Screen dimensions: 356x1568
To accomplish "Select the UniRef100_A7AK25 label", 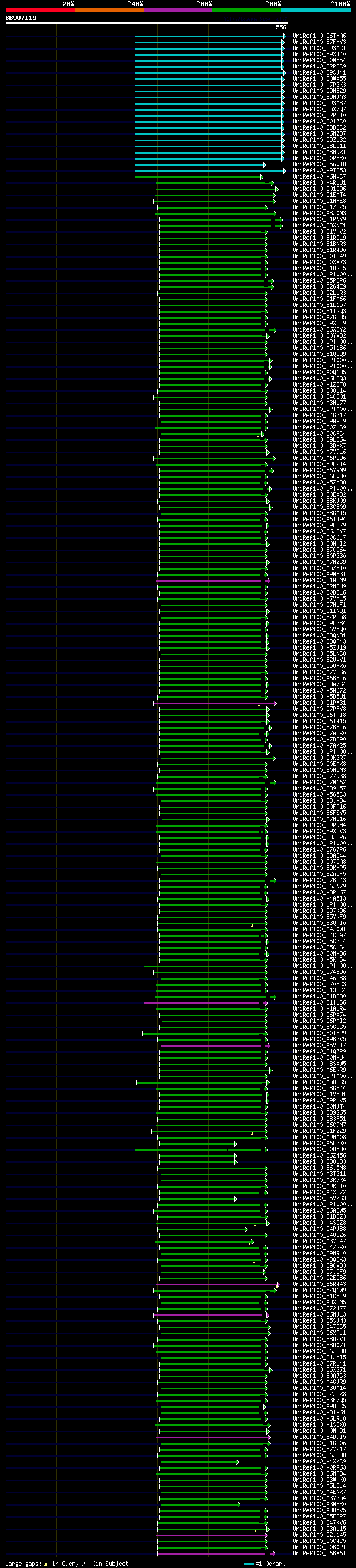I will pos(319,746).
